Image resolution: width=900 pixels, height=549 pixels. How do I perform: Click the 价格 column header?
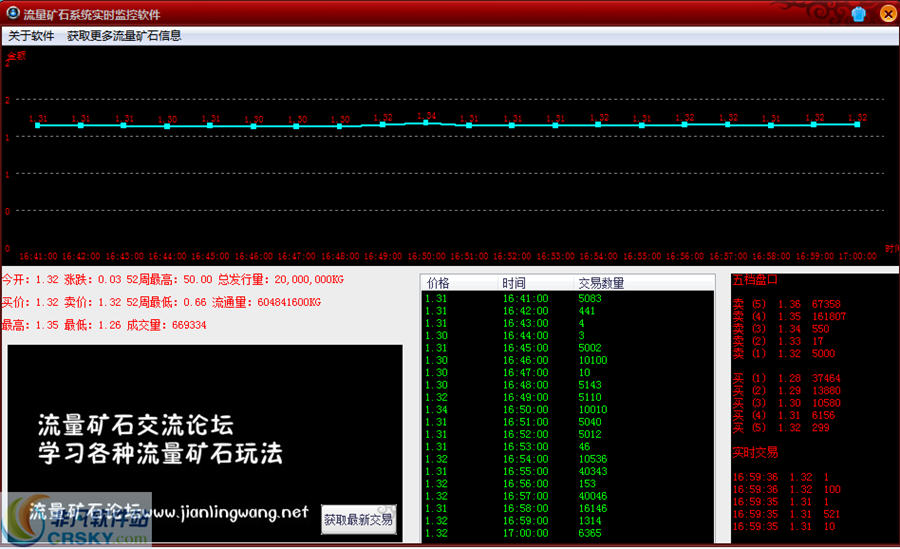coord(459,283)
